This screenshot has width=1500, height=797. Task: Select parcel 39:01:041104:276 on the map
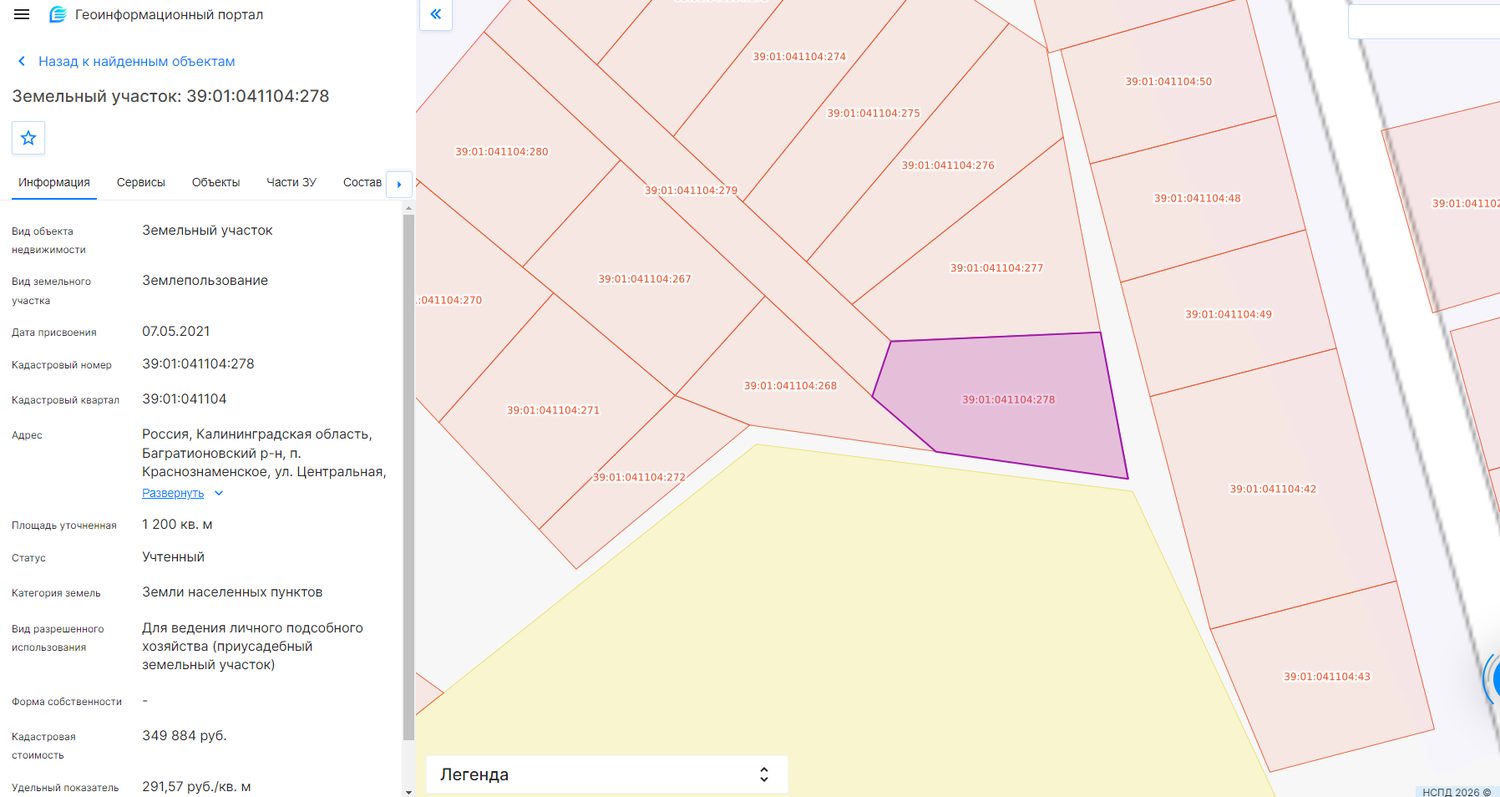948,166
